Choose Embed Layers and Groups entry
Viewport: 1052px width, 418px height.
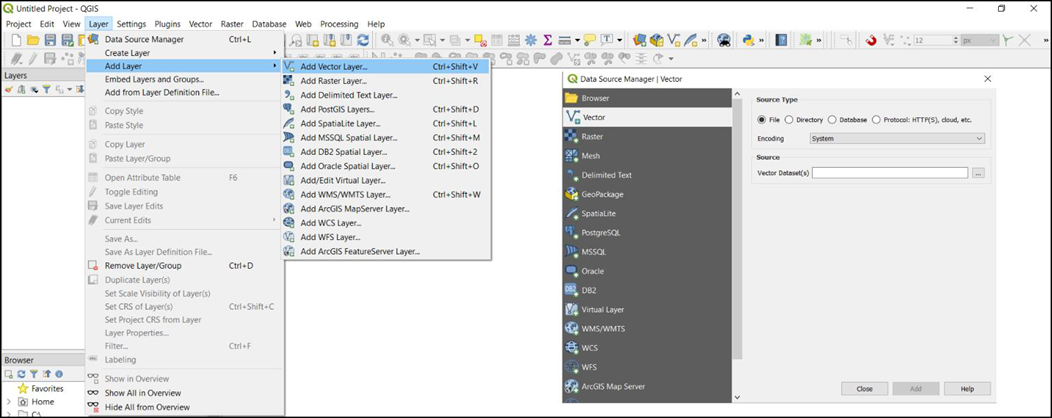pyautogui.click(x=184, y=79)
